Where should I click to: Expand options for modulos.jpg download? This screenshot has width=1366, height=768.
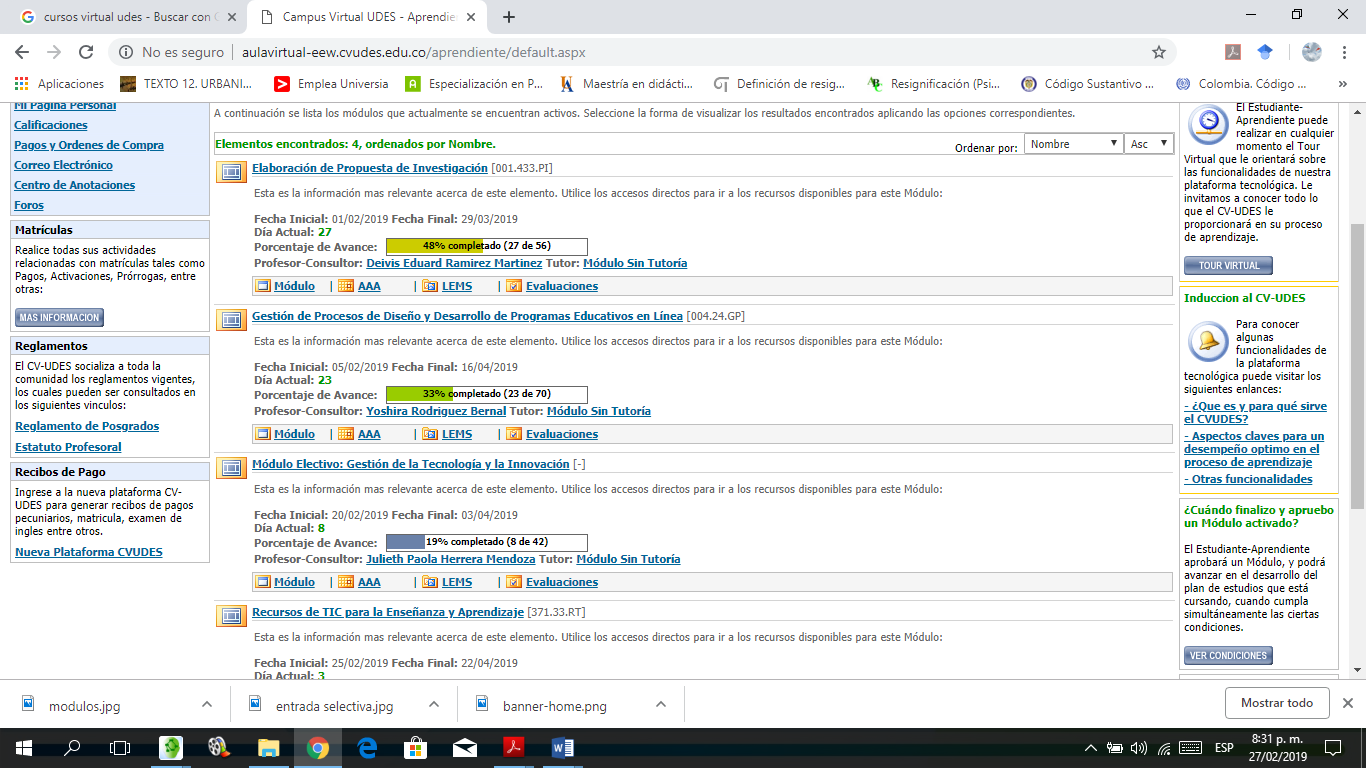click(207, 704)
